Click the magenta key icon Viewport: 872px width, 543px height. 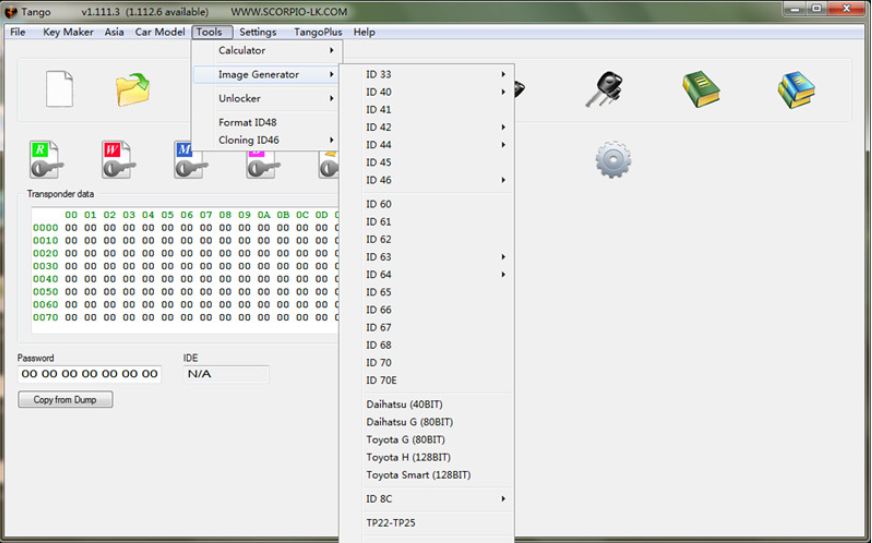262,164
